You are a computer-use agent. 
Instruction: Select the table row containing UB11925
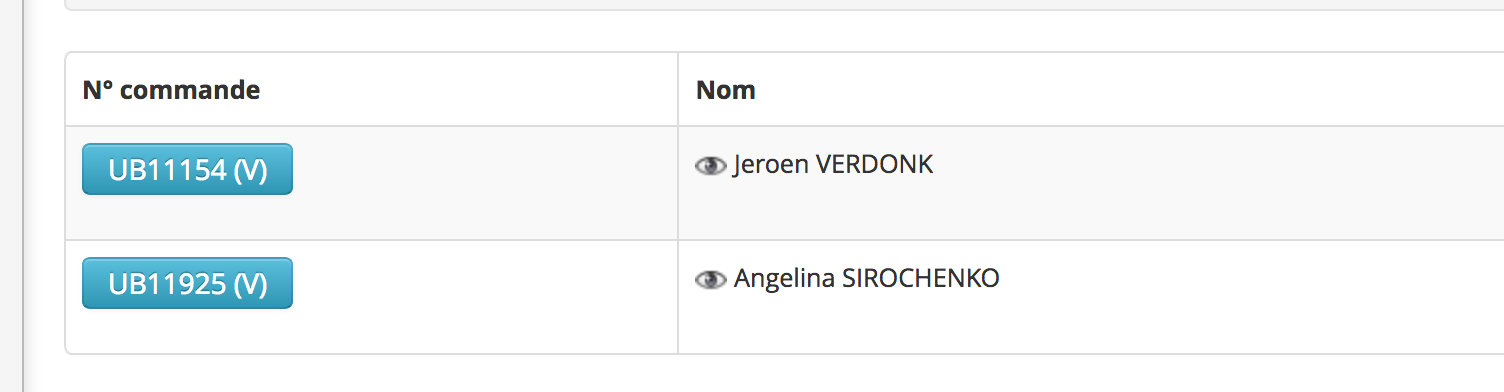[785, 297]
